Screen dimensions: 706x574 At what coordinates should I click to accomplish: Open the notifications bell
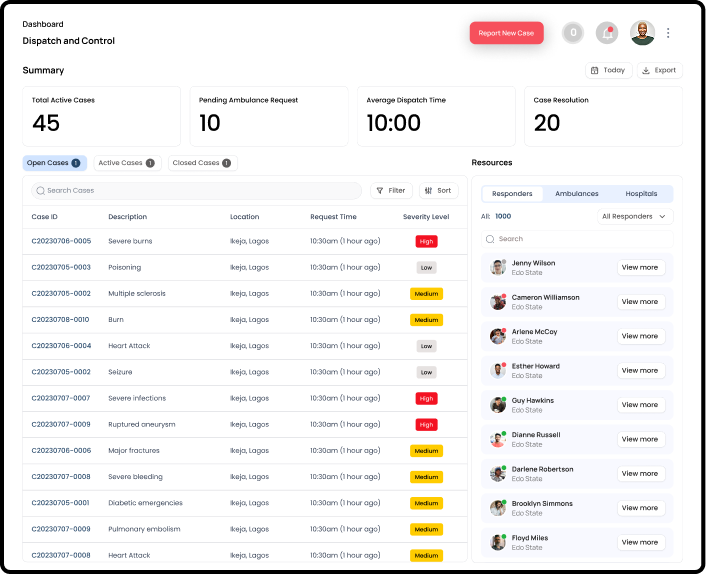point(606,33)
